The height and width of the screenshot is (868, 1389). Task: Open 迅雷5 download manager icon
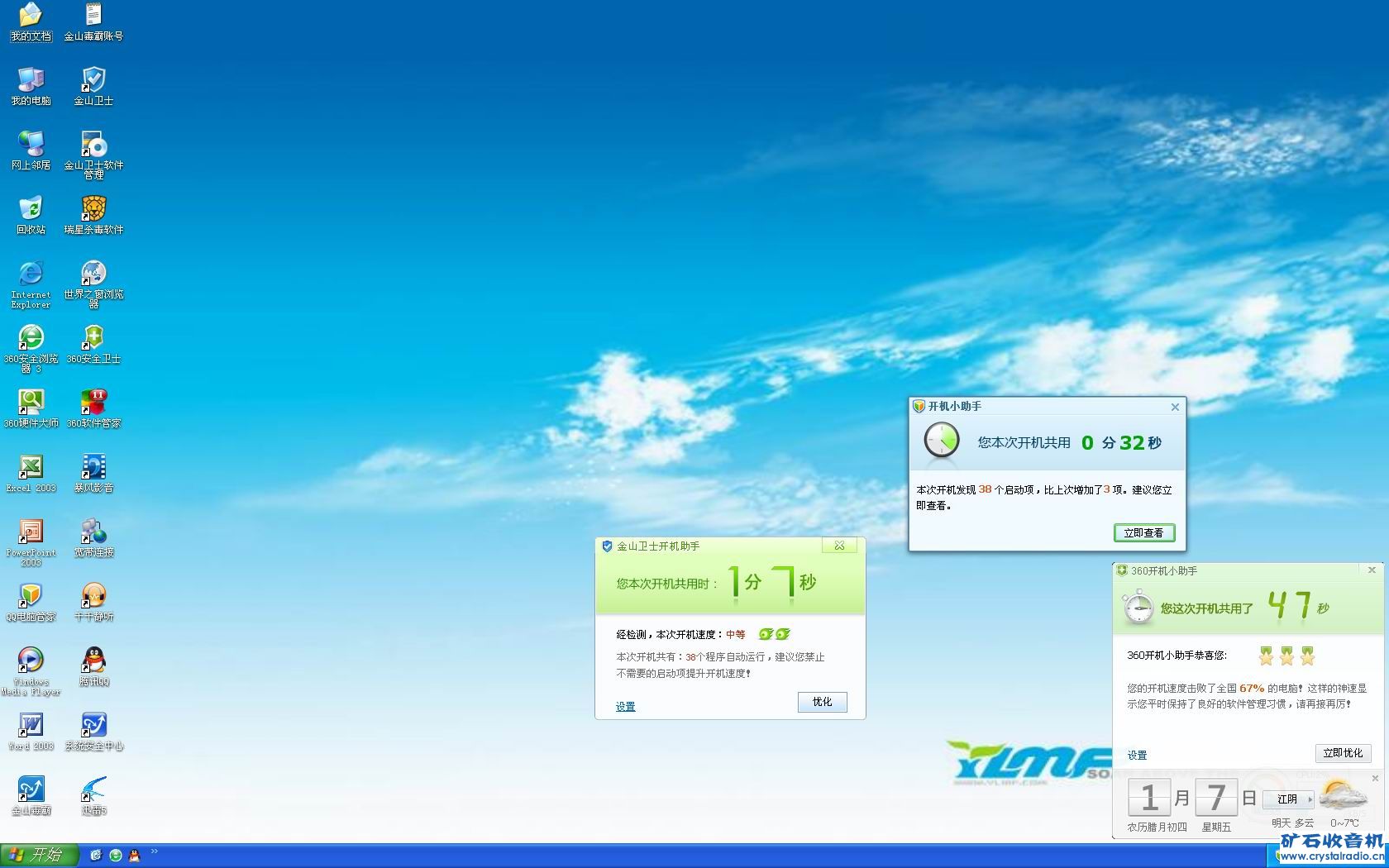(x=93, y=789)
